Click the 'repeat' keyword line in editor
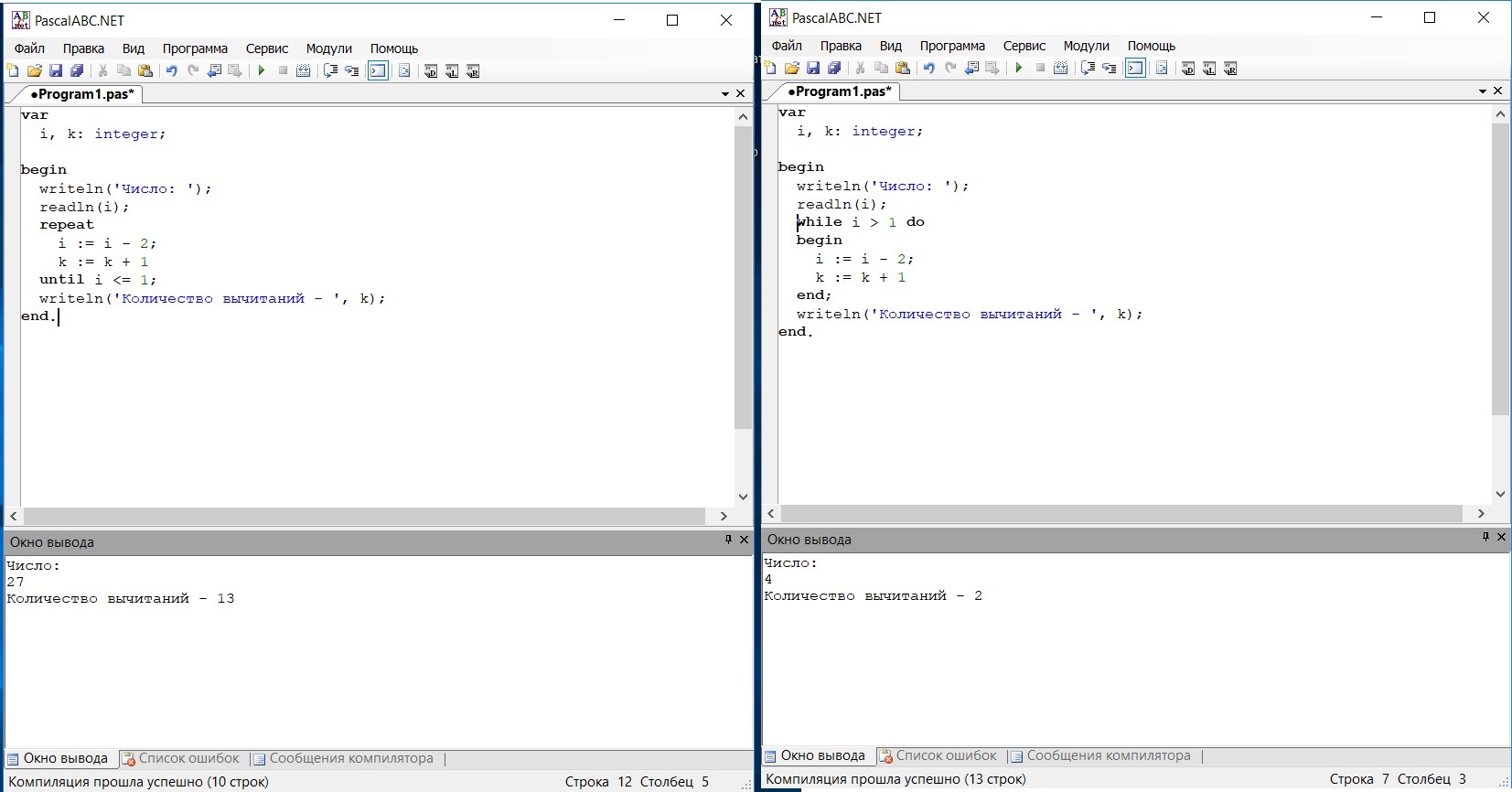 tap(66, 225)
